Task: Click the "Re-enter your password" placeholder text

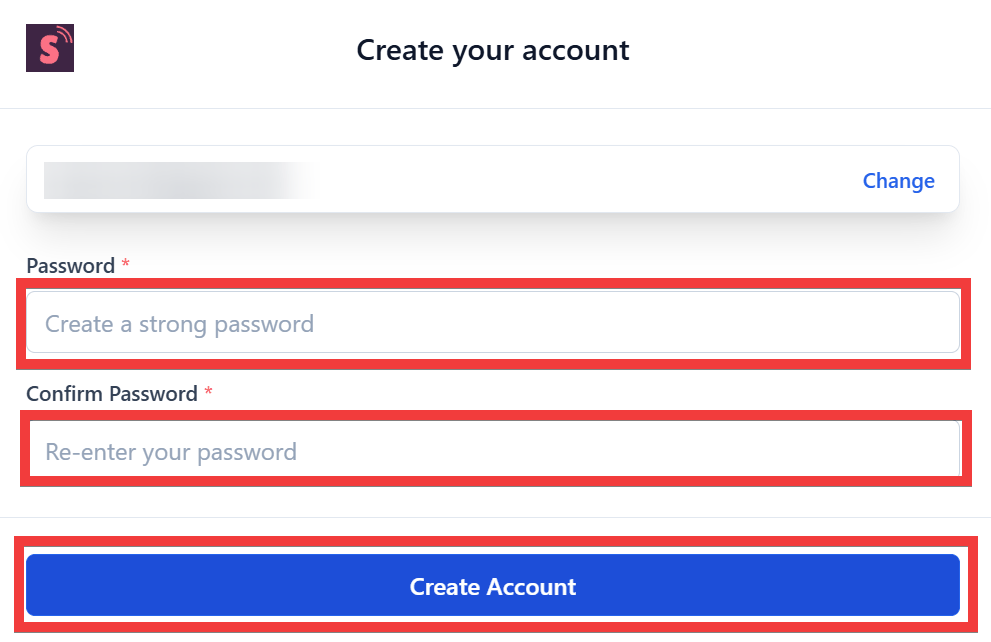Action: (x=171, y=452)
